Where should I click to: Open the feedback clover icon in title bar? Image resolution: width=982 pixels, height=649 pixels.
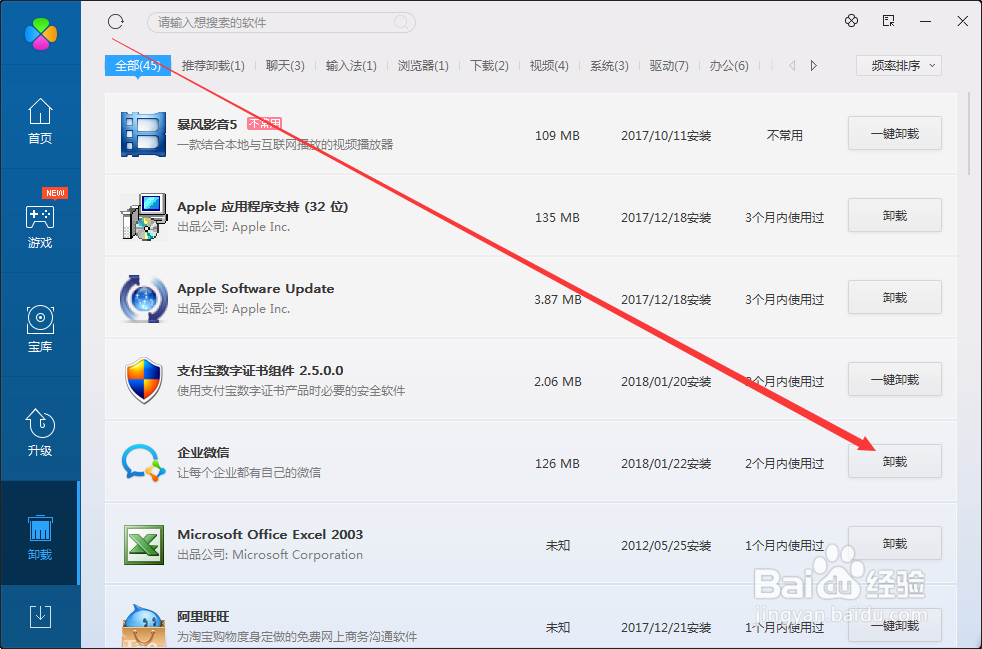[x=851, y=21]
